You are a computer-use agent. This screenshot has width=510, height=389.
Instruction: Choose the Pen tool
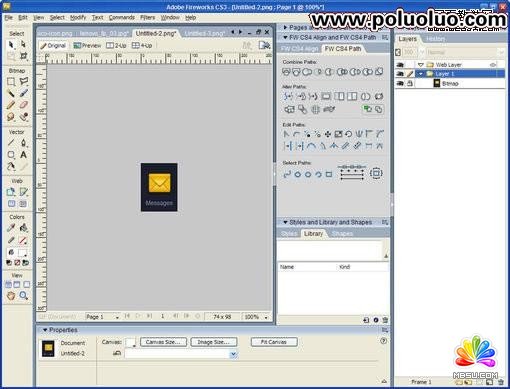click(x=23, y=143)
